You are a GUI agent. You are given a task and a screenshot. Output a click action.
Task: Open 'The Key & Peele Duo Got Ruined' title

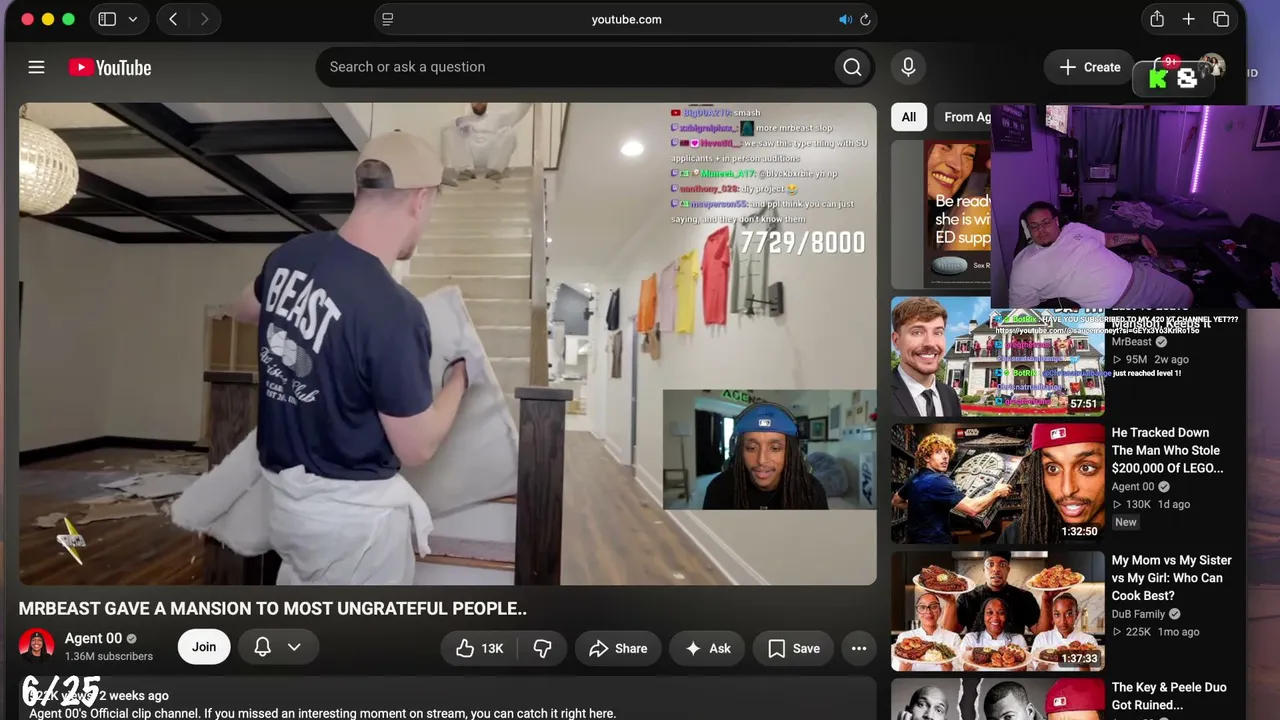1169,696
